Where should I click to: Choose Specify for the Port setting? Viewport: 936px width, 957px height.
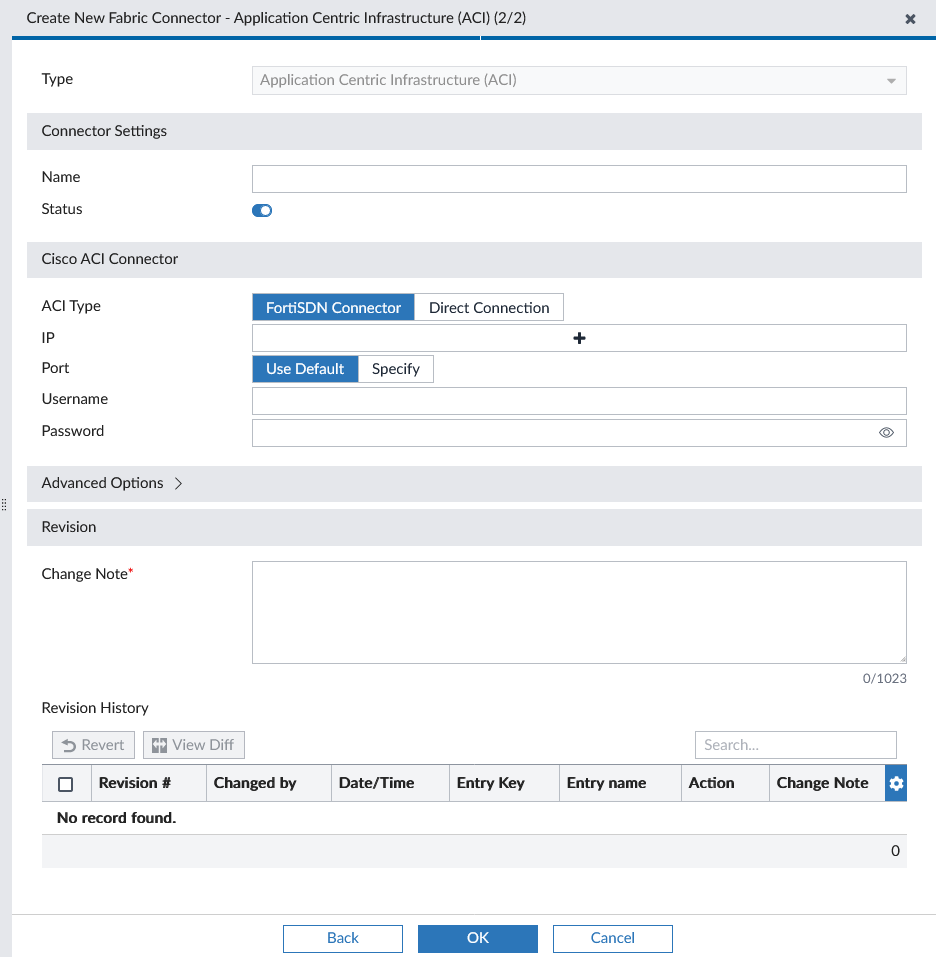[x=395, y=369]
